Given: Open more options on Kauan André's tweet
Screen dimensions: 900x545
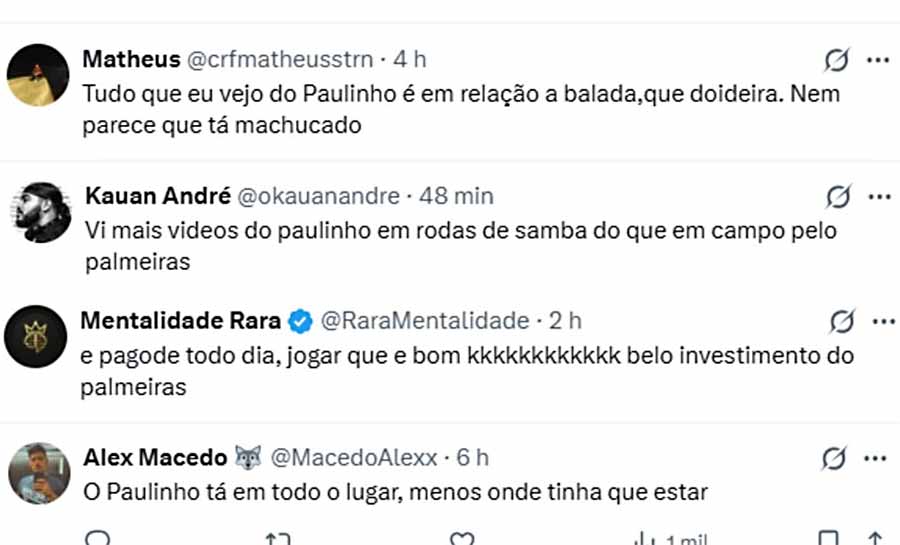Looking at the screenshot, I should coord(878,196).
